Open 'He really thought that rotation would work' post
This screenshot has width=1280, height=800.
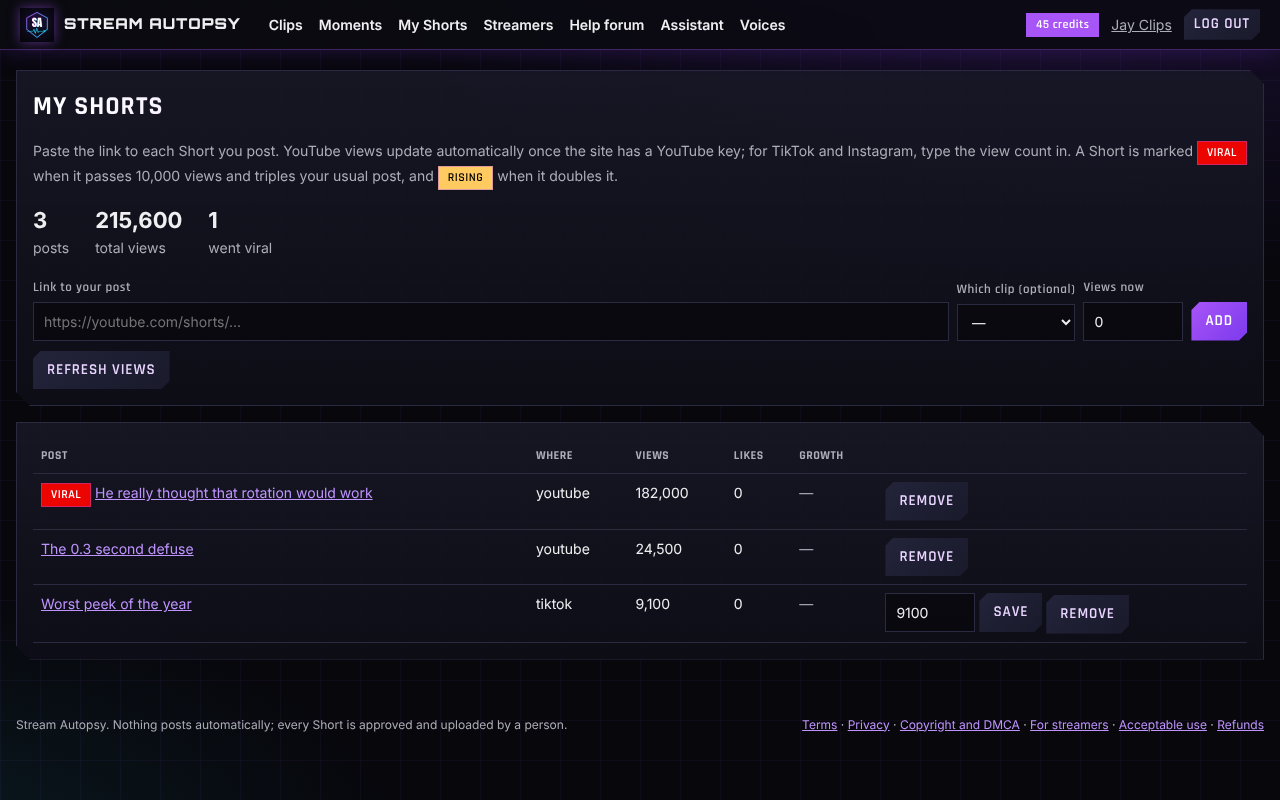pyautogui.click(x=233, y=493)
